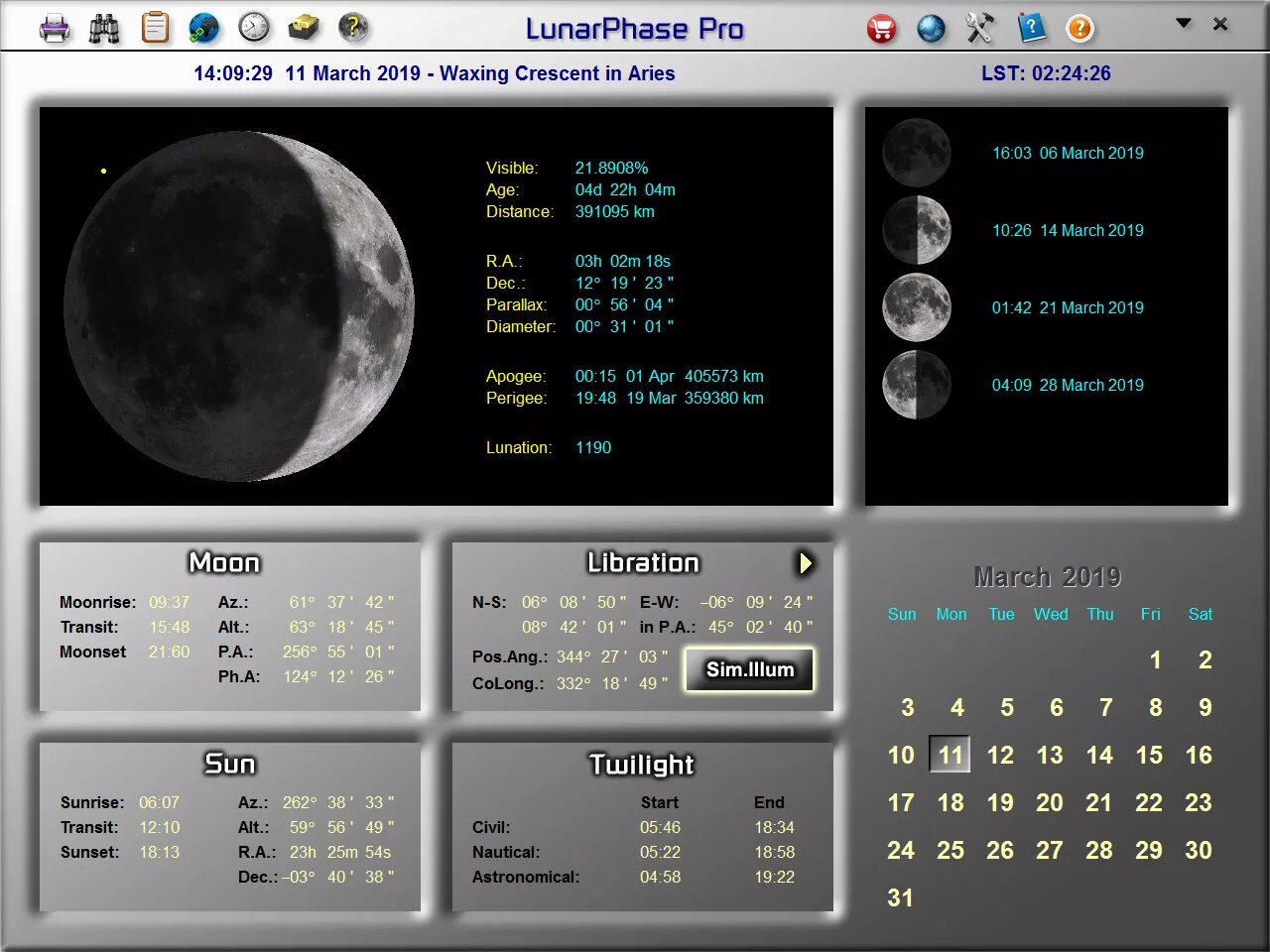This screenshot has width=1270, height=952.
Task: Click the 01:42 21 March 2019 entry
Action: click(x=1068, y=307)
